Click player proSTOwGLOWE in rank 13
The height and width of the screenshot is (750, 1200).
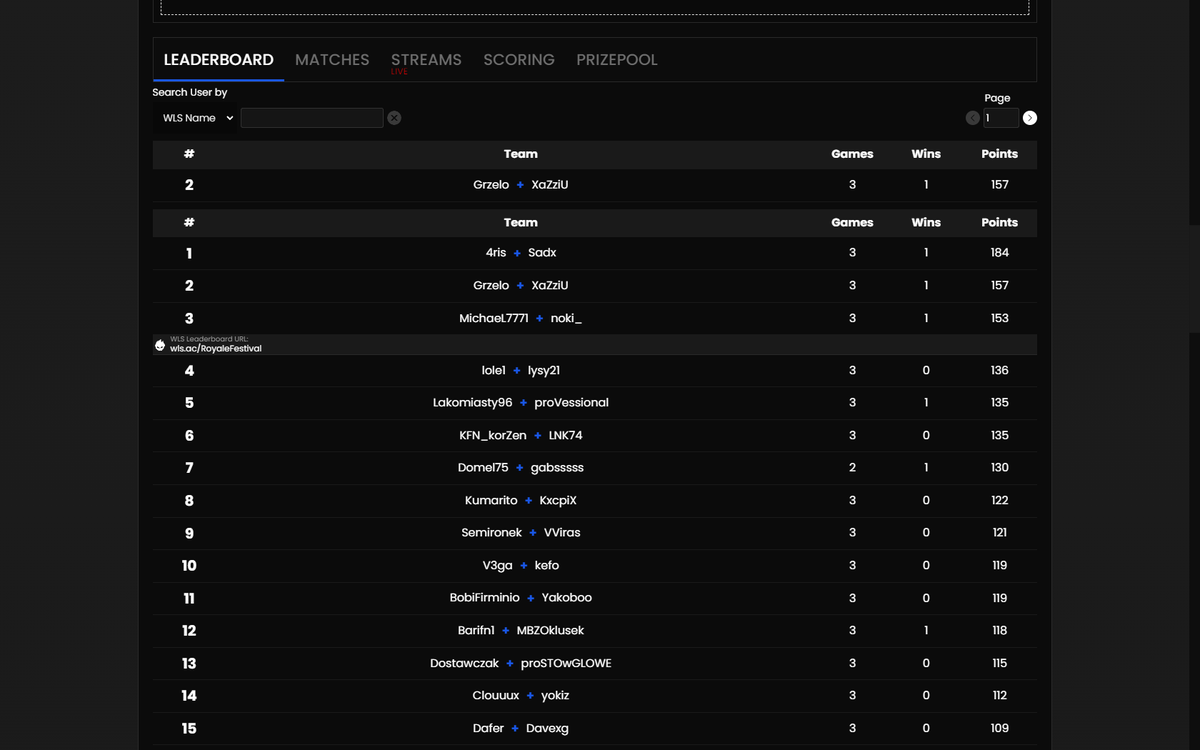[x=566, y=664]
